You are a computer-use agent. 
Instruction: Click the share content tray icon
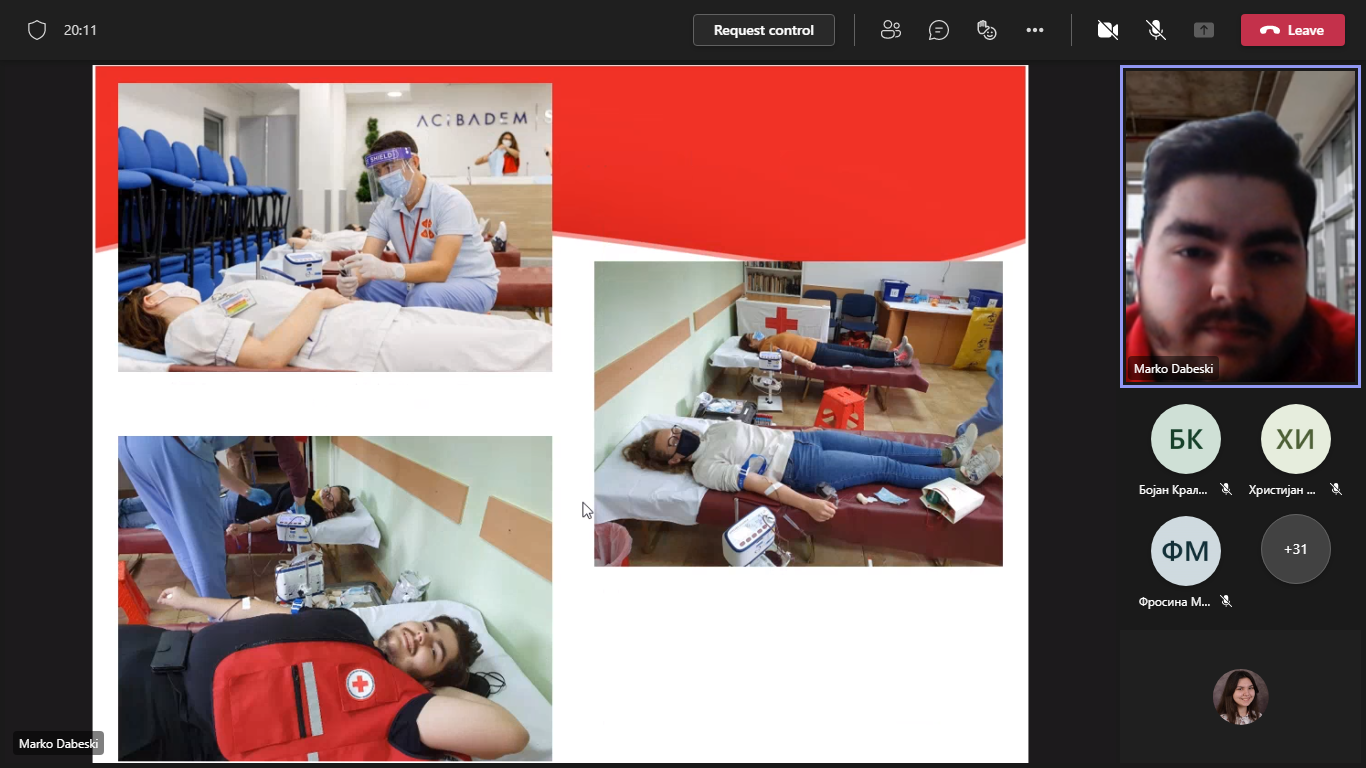pos(1204,30)
